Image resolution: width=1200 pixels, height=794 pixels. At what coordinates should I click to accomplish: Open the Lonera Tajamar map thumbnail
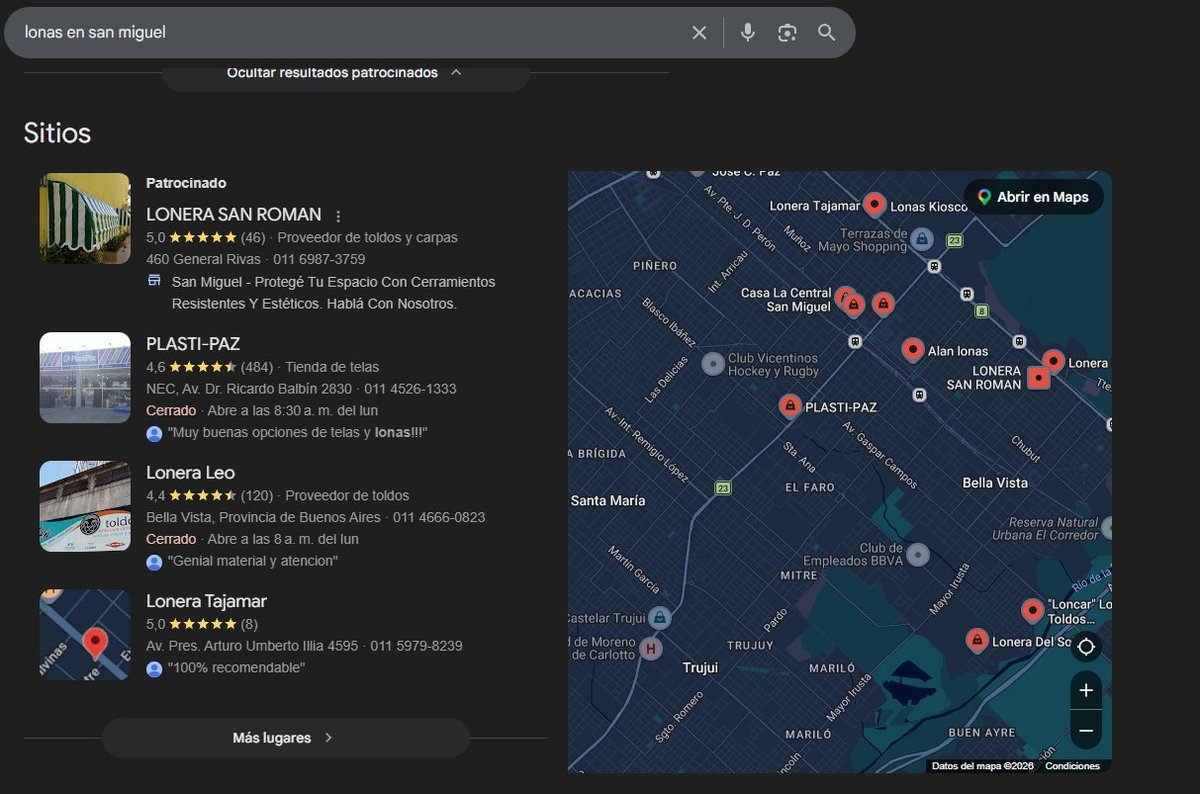85,635
